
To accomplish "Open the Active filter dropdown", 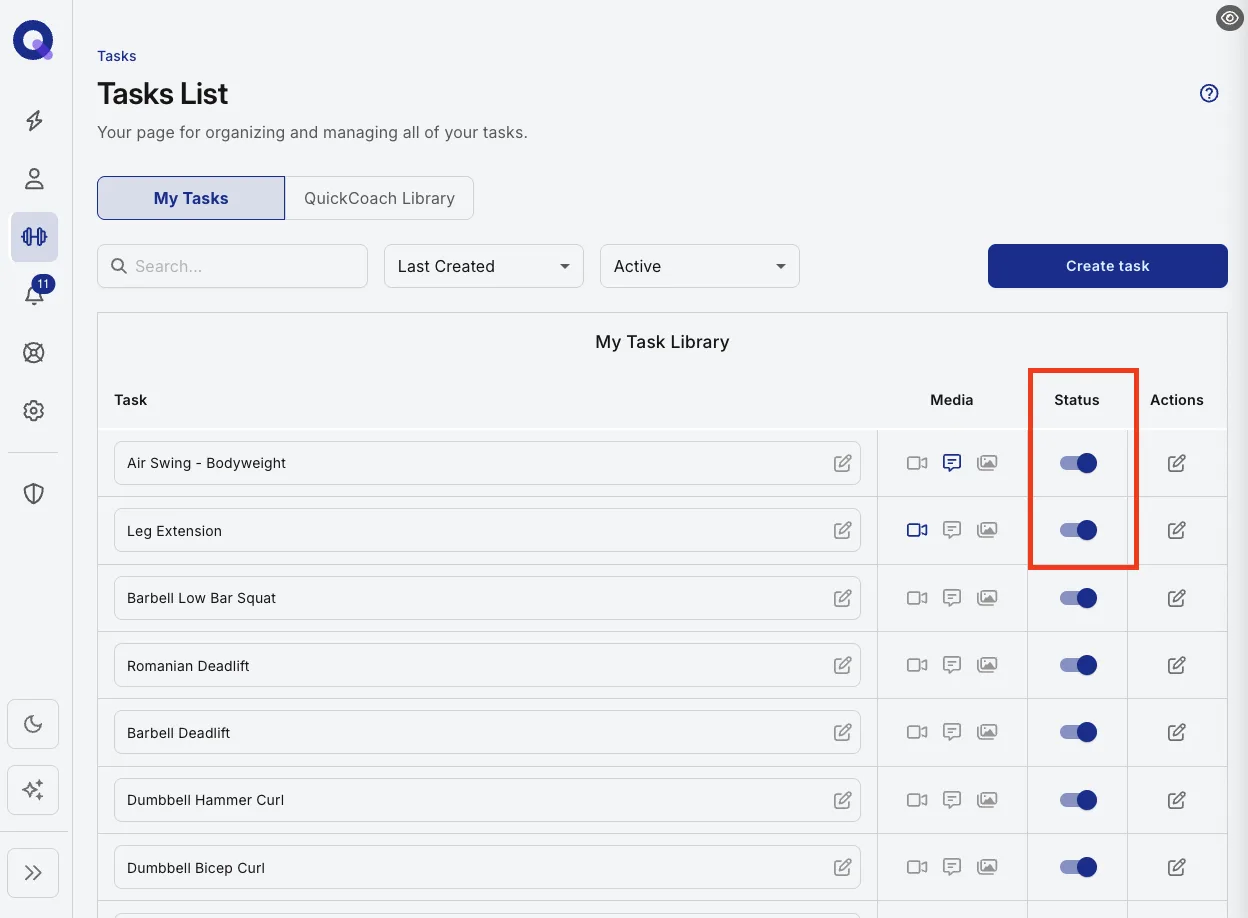I will [x=700, y=266].
